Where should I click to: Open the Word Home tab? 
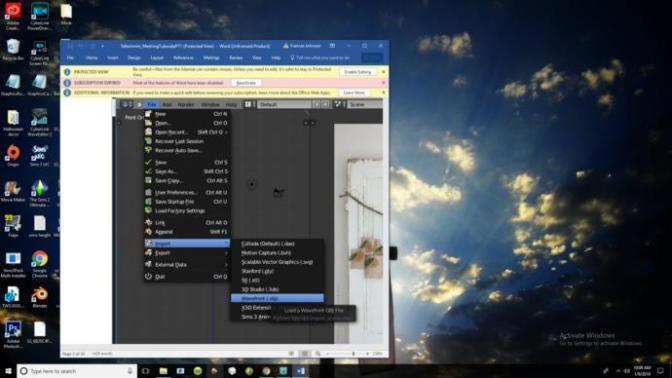pos(91,57)
